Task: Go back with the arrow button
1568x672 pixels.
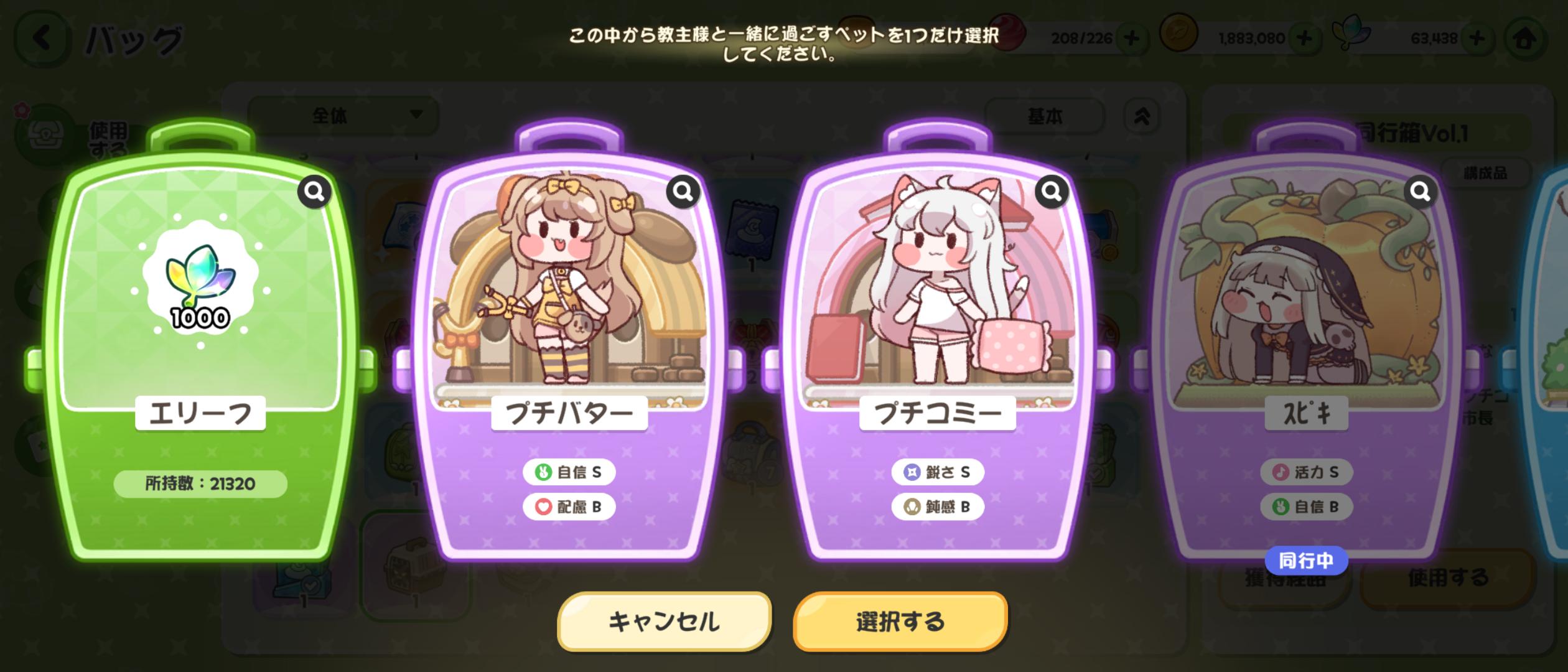Action: click(x=42, y=39)
